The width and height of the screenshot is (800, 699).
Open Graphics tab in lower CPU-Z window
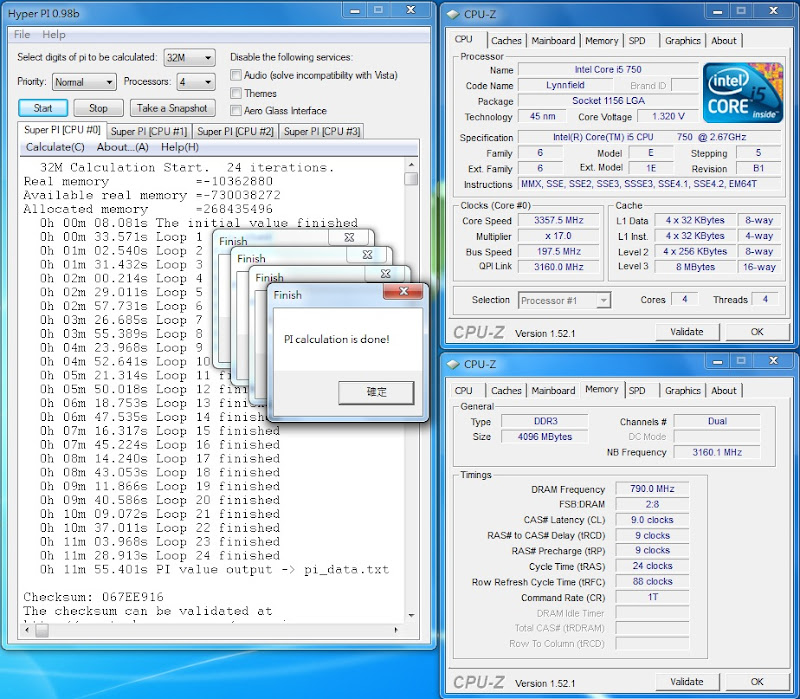[683, 391]
